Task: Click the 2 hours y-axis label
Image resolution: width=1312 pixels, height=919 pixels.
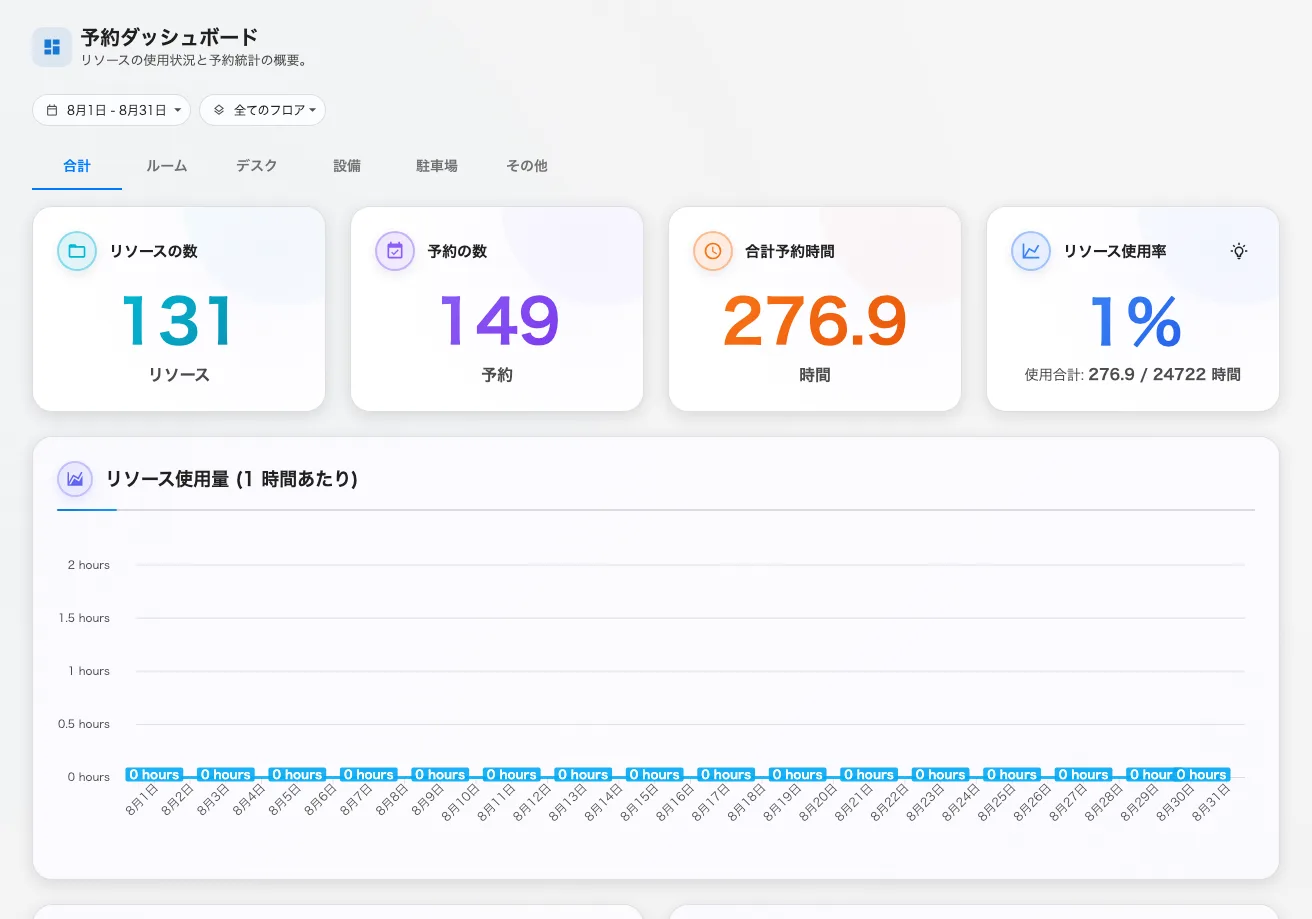Action: (89, 565)
